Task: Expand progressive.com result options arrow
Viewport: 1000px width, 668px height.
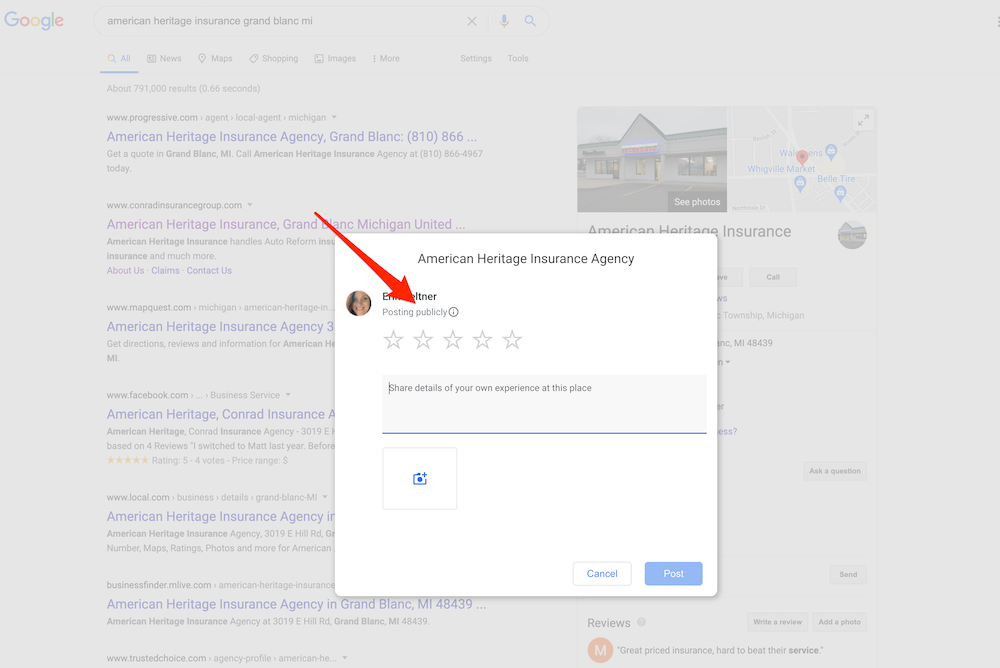Action: coord(334,117)
